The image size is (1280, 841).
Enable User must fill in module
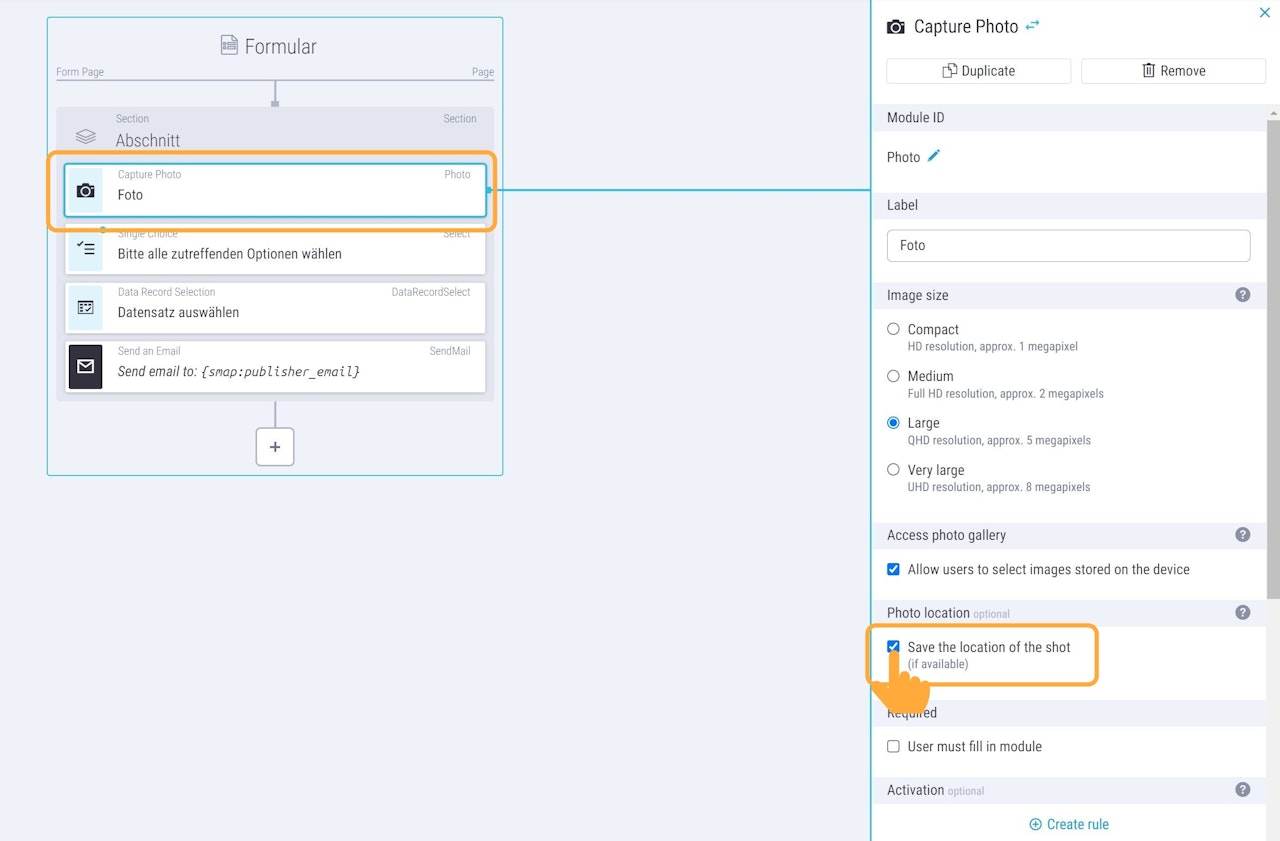(x=894, y=746)
